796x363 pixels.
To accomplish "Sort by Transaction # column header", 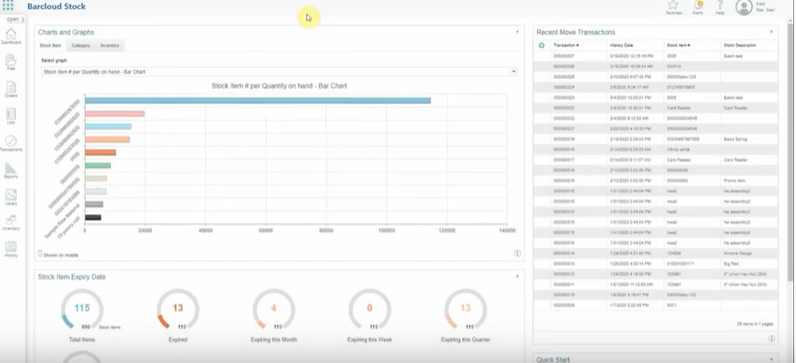I will (566, 45).
